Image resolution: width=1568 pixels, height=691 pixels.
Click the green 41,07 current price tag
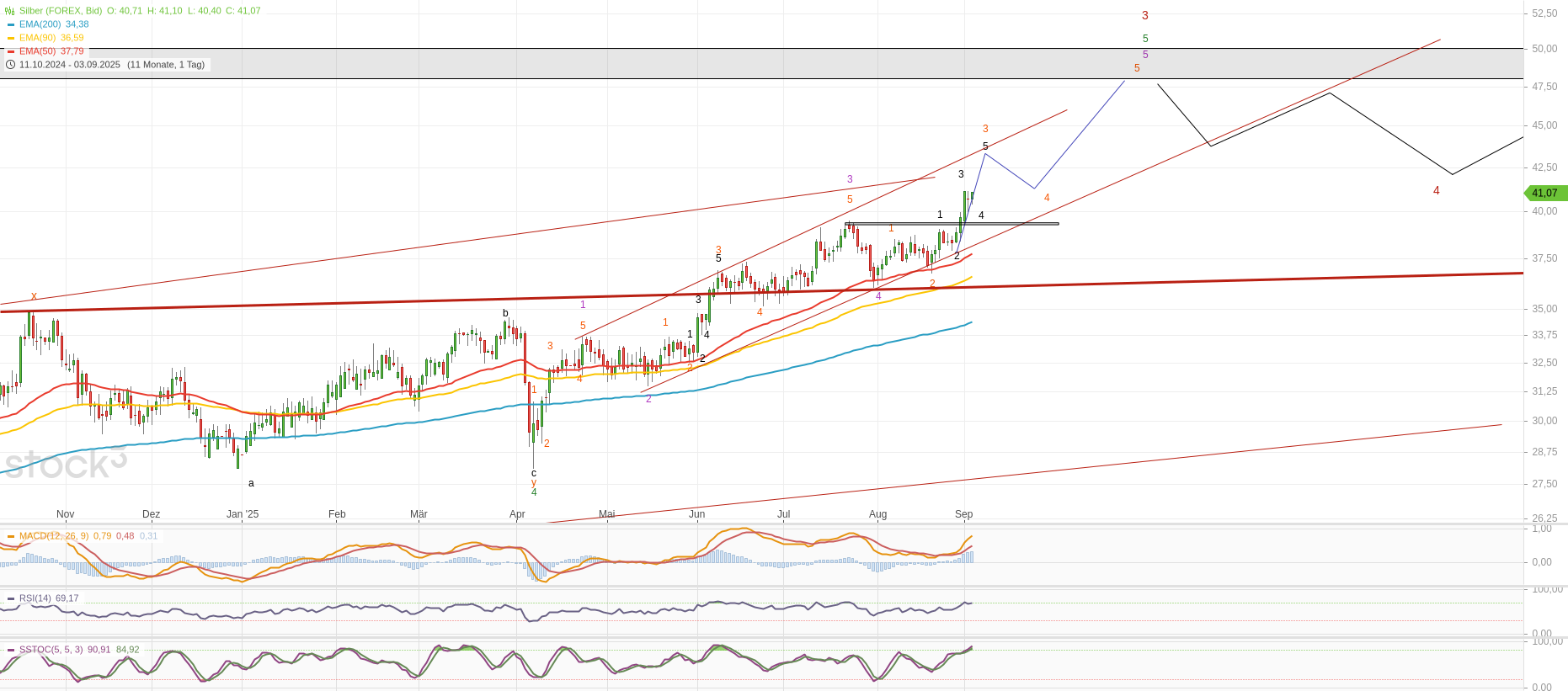click(x=1544, y=193)
